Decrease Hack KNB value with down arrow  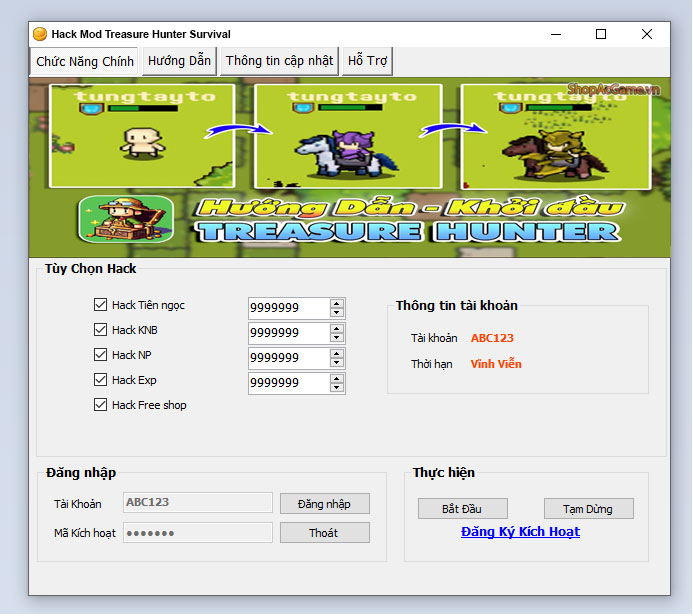click(x=337, y=338)
